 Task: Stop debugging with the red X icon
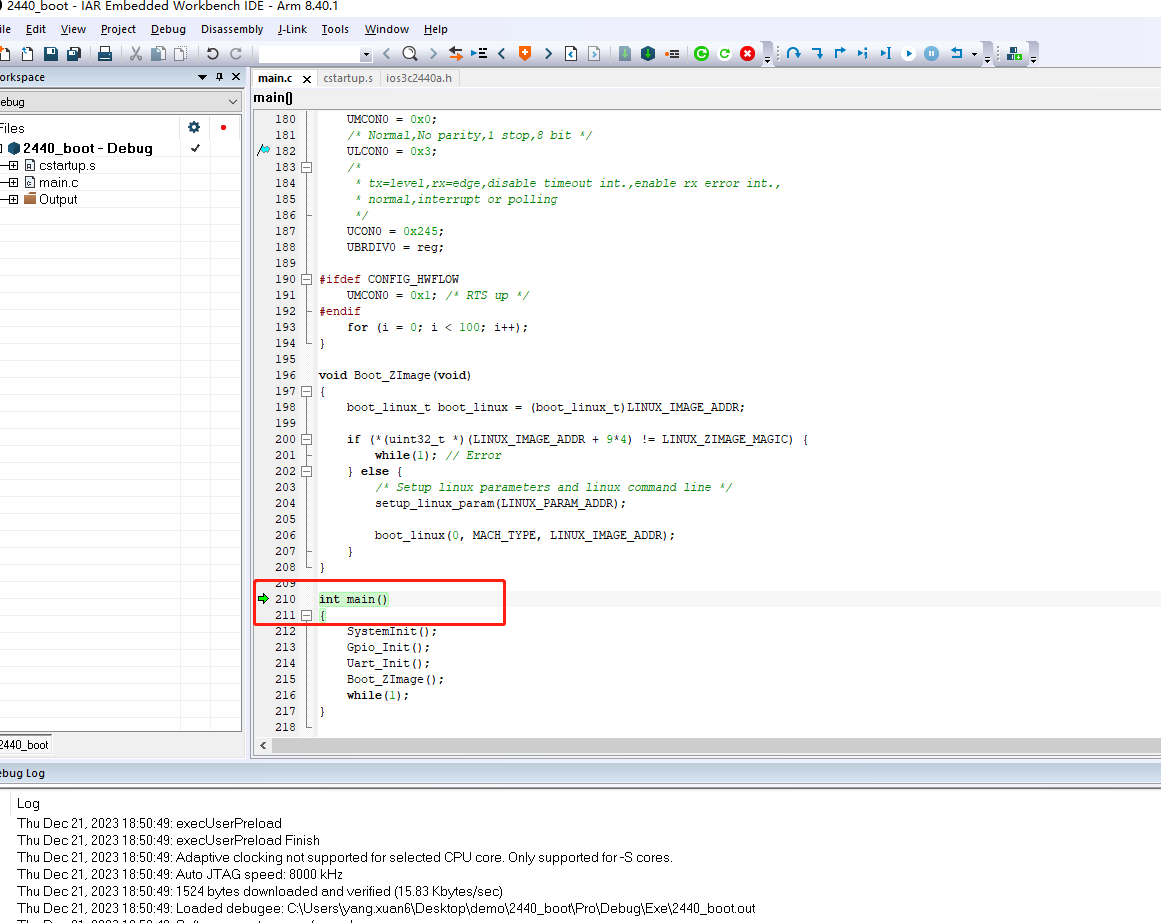click(x=747, y=54)
